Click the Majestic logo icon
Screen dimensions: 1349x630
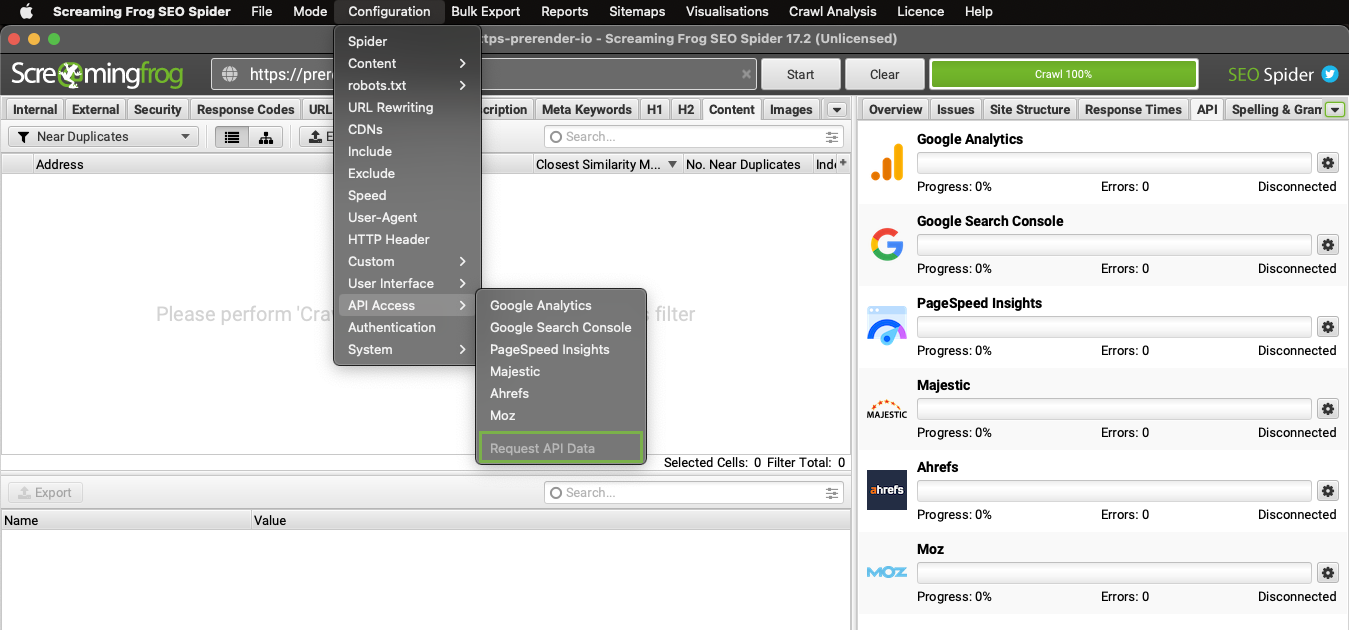coord(887,409)
